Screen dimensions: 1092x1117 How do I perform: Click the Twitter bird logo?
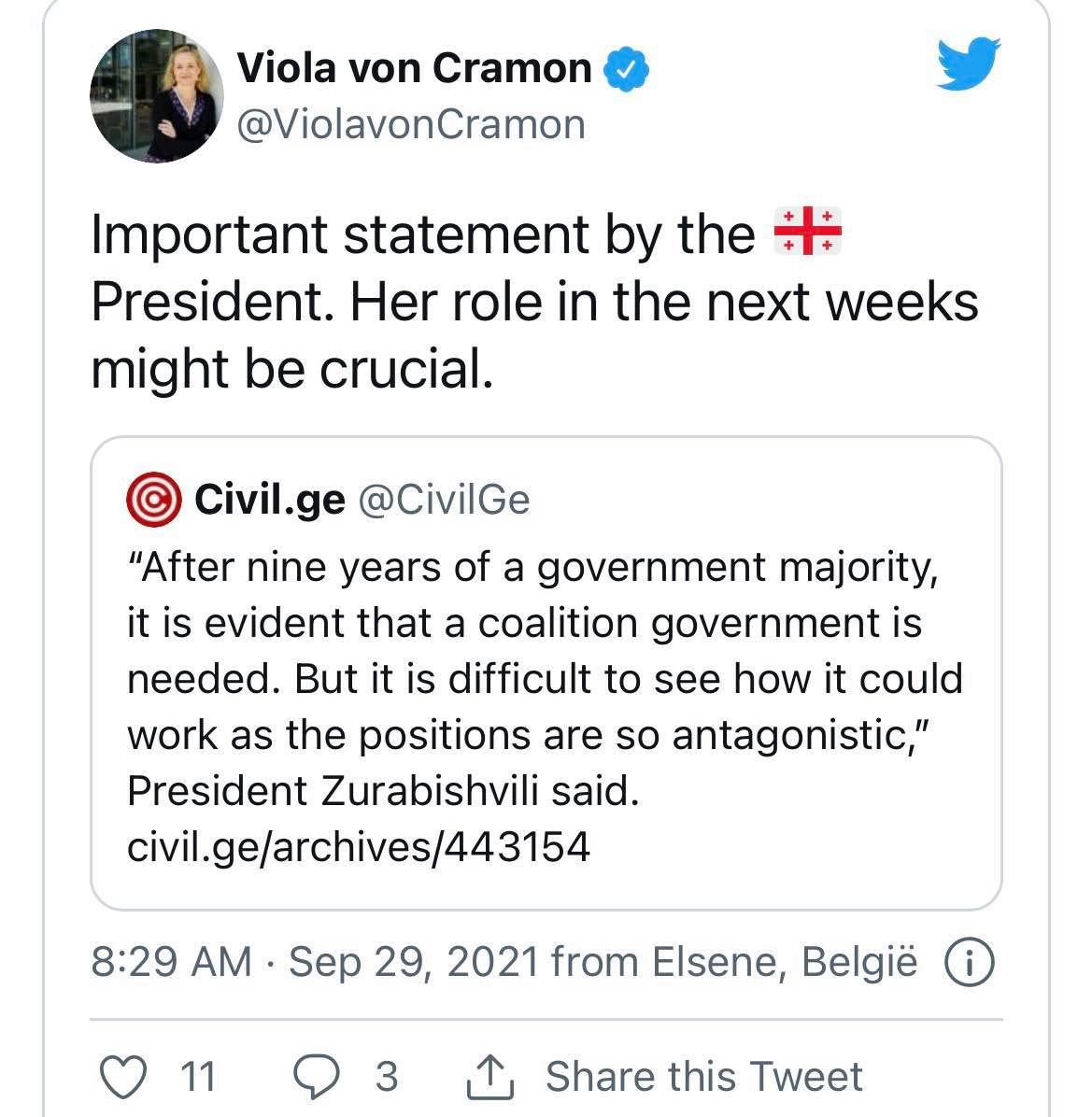point(968,64)
